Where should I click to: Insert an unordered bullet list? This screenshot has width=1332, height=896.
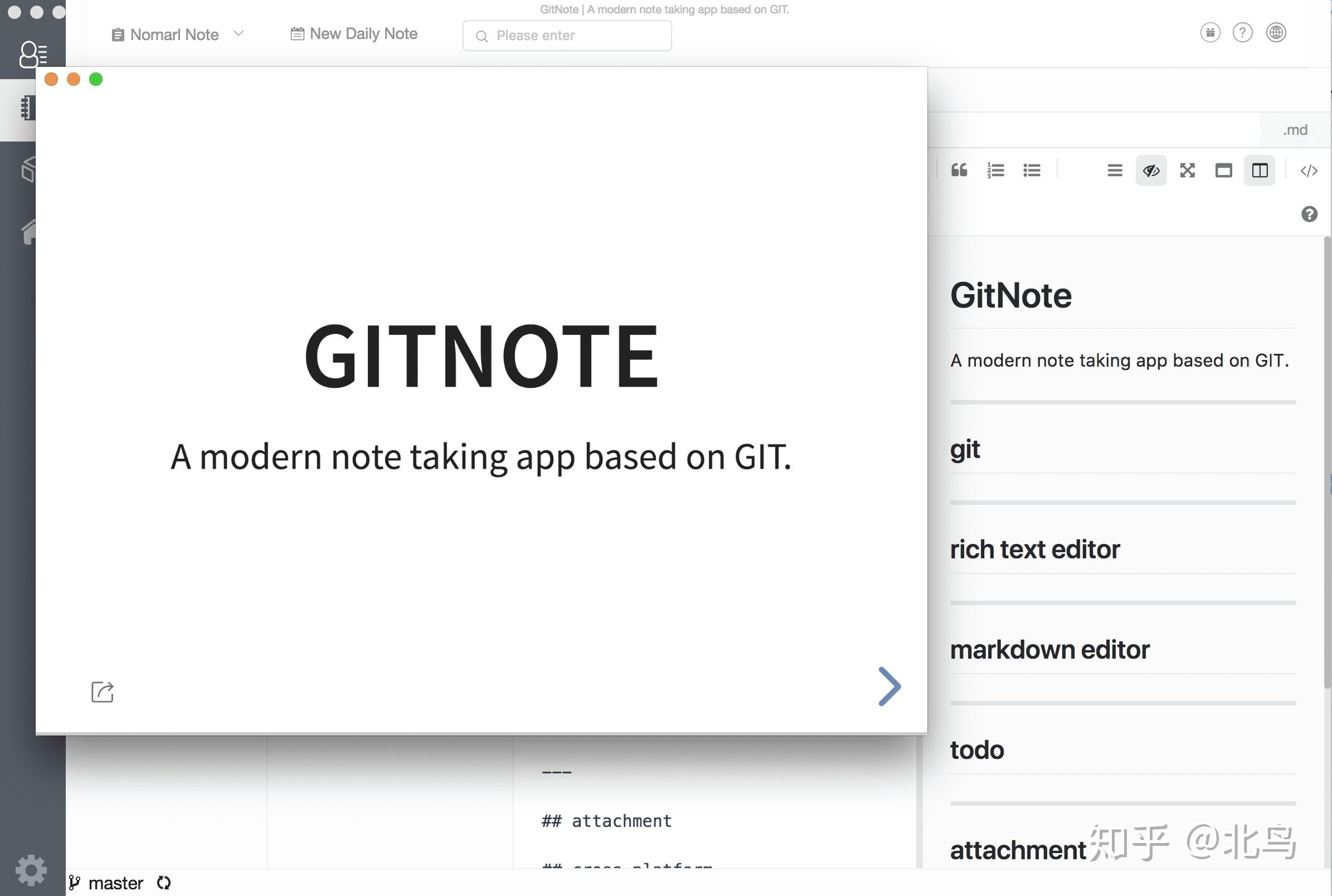[1033, 171]
